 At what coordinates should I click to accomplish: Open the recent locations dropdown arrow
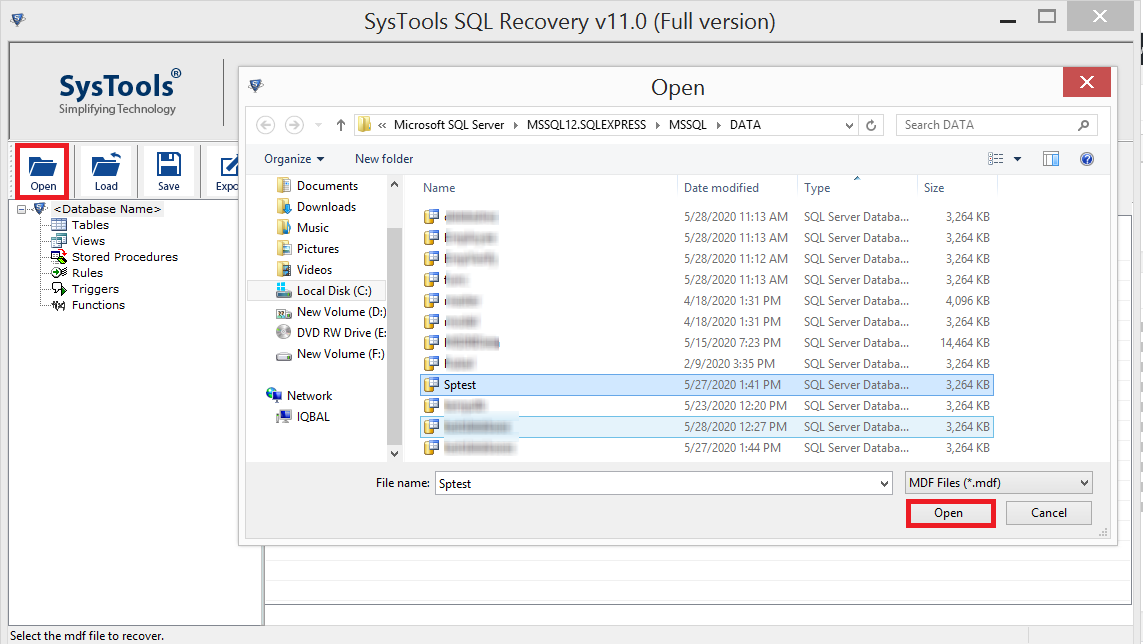[318, 125]
